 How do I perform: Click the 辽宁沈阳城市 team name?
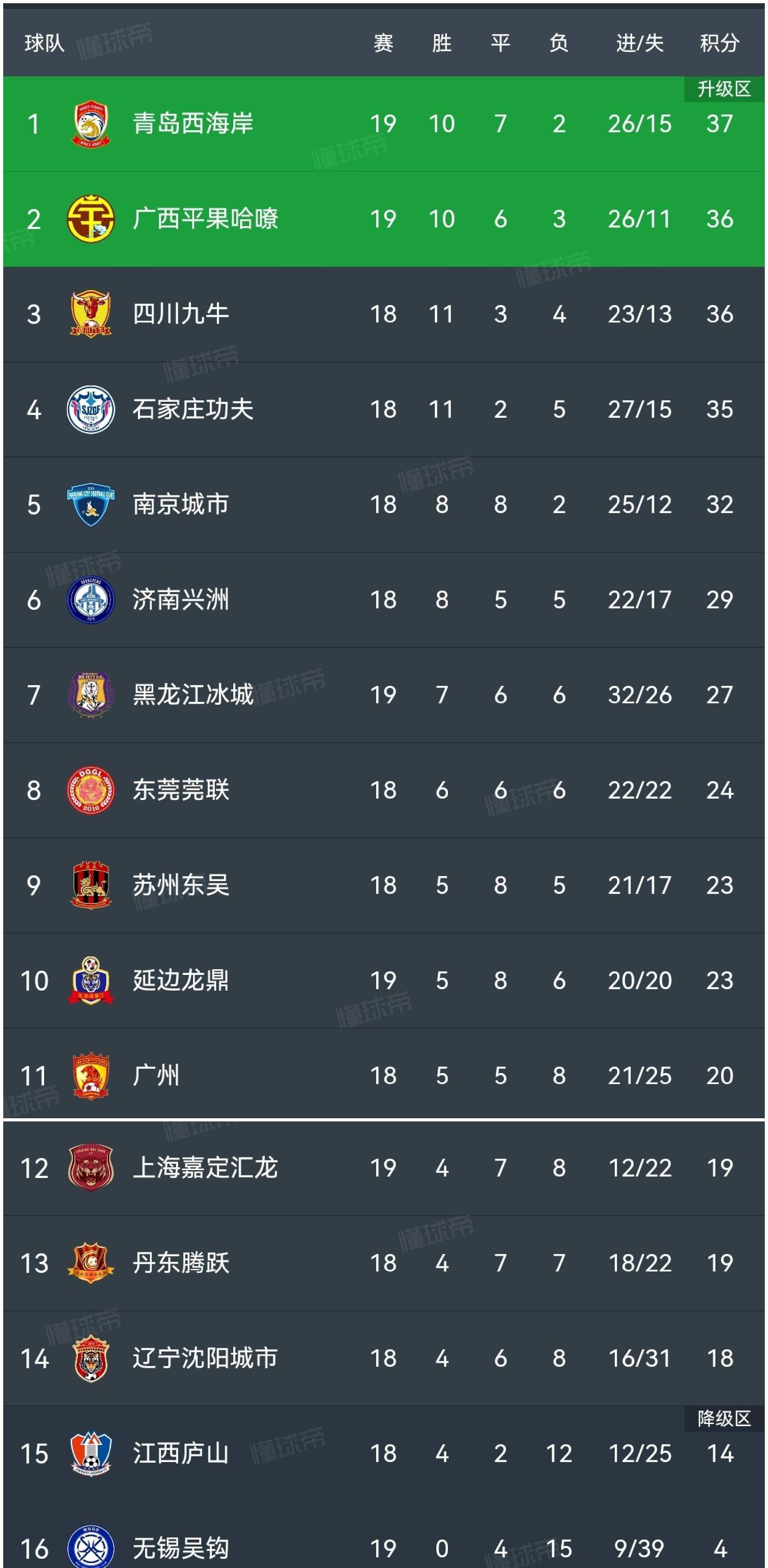coord(205,1358)
